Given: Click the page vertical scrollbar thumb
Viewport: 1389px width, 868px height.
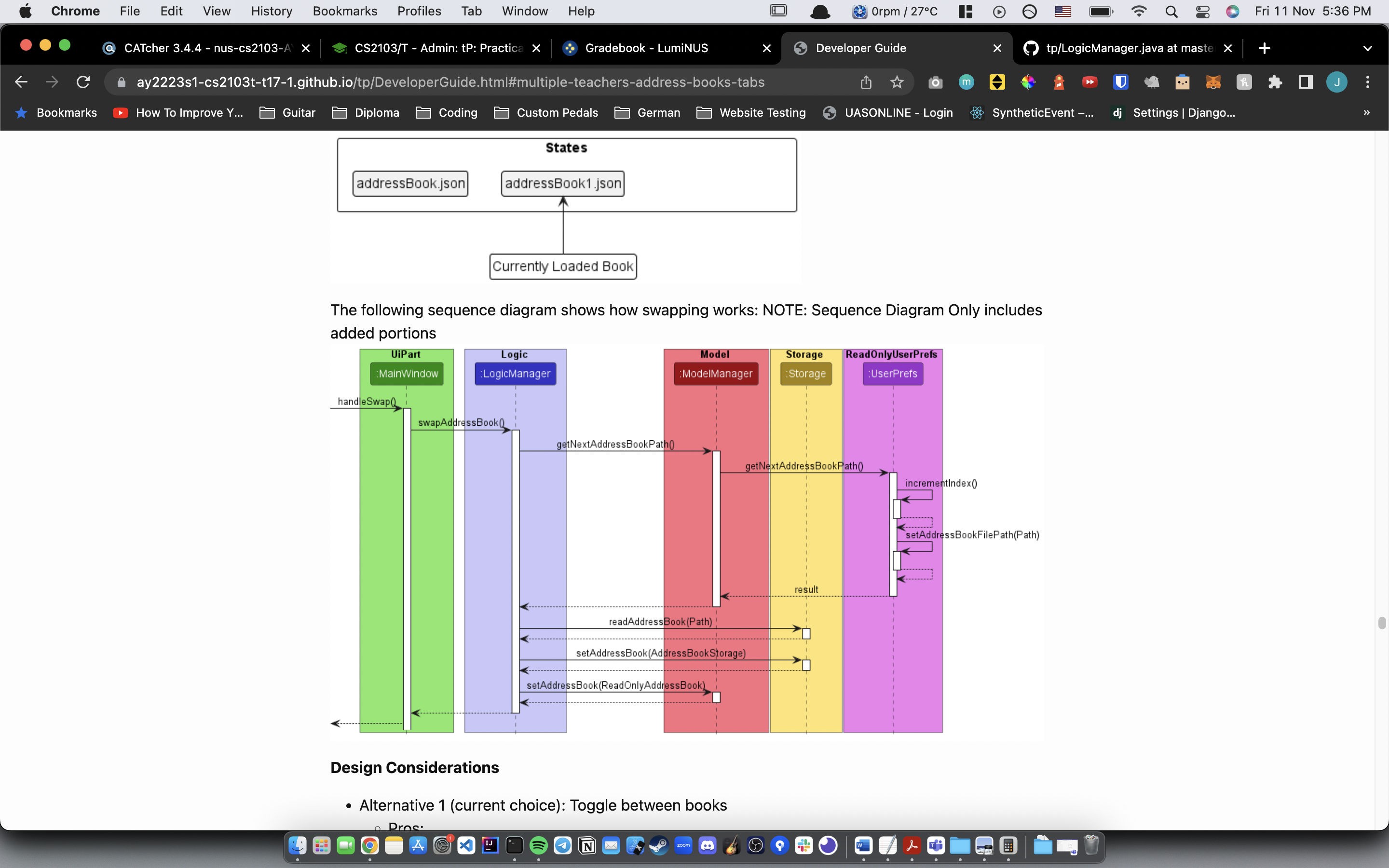Looking at the screenshot, I should tap(1382, 623).
